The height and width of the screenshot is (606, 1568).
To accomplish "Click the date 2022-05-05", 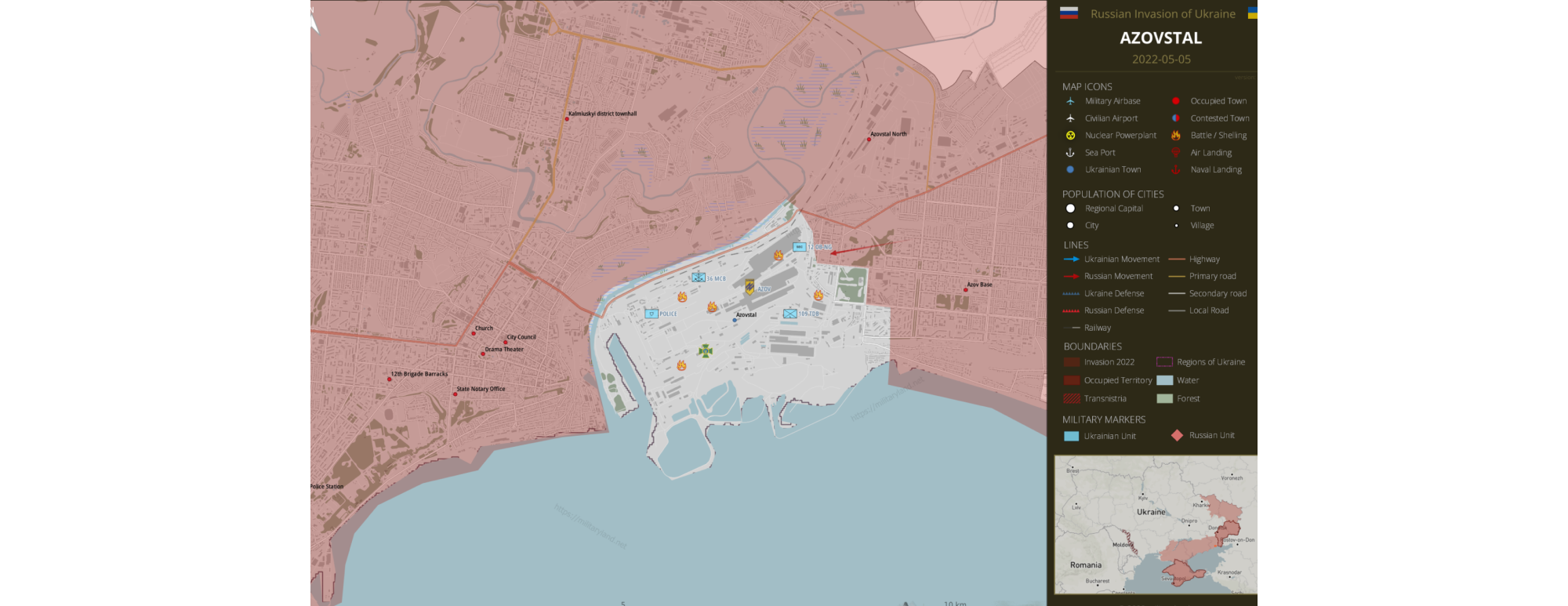I will 1161,59.
